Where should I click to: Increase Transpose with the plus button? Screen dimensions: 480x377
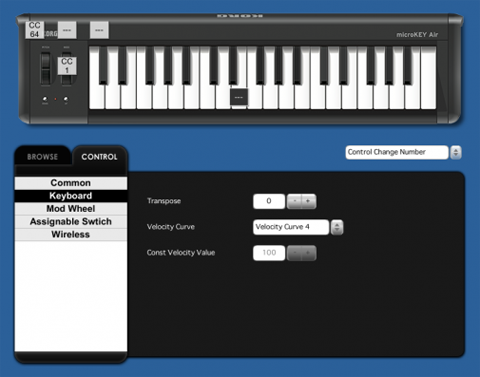(x=308, y=201)
